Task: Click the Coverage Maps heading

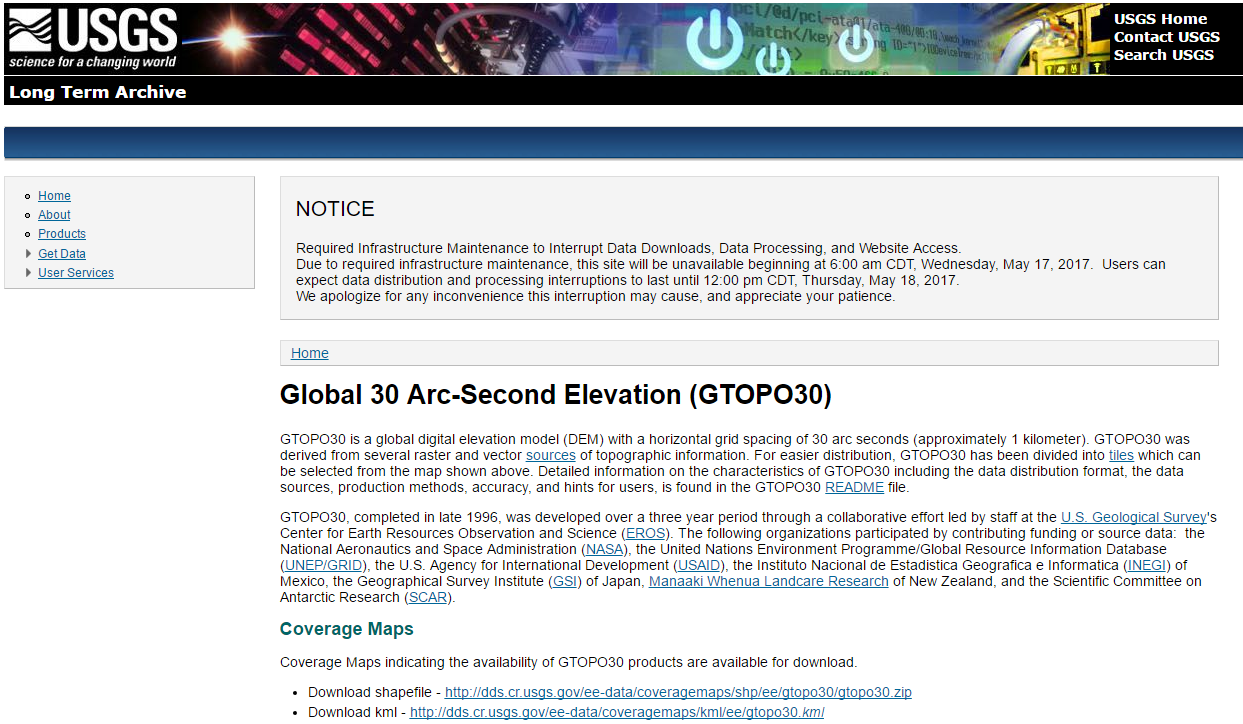Action: pos(347,629)
